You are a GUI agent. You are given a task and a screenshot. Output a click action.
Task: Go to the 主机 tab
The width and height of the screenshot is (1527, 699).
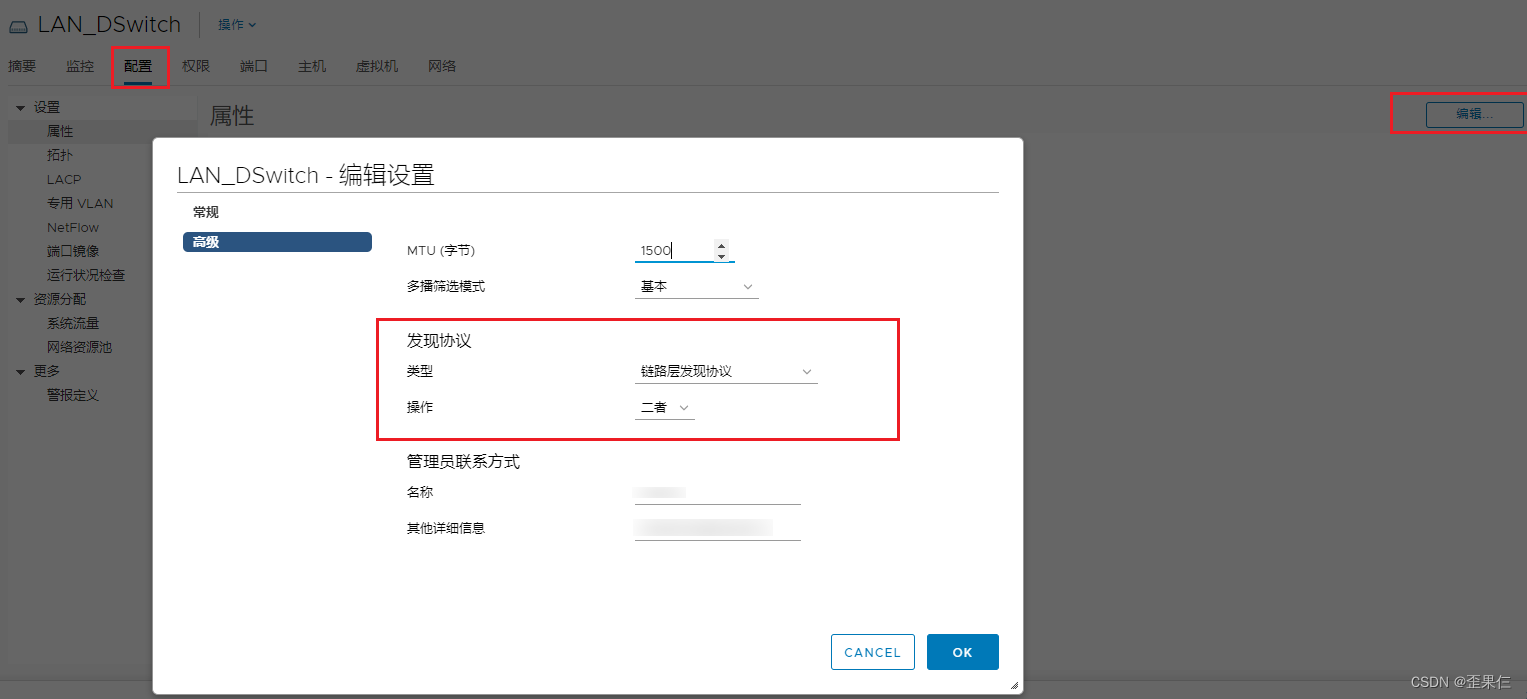pos(312,66)
